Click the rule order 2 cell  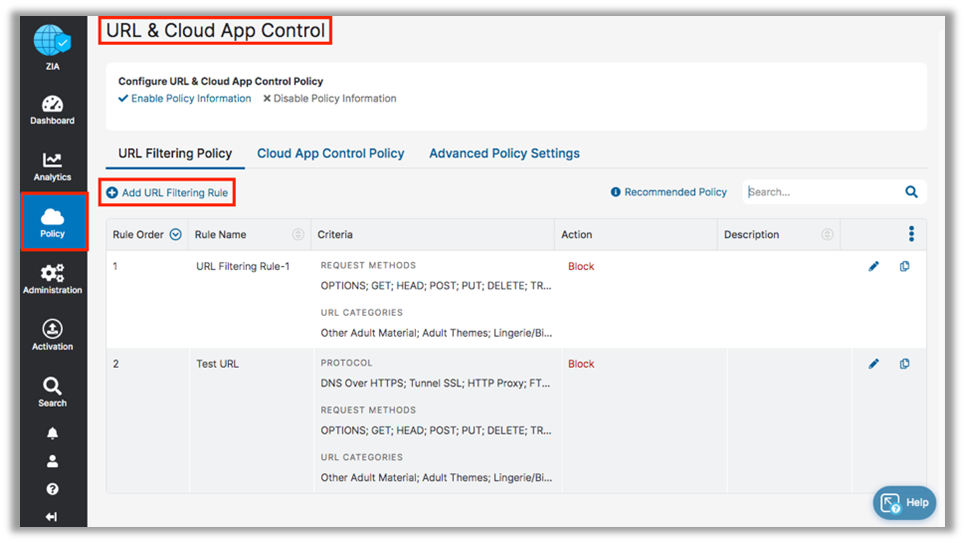pyautogui.click(x=116, y=364)
